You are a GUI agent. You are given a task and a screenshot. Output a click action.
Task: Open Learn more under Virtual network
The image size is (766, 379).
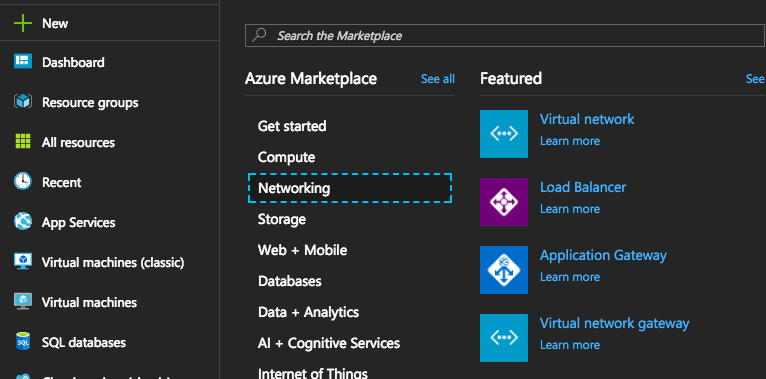click(x=570, y=141)
